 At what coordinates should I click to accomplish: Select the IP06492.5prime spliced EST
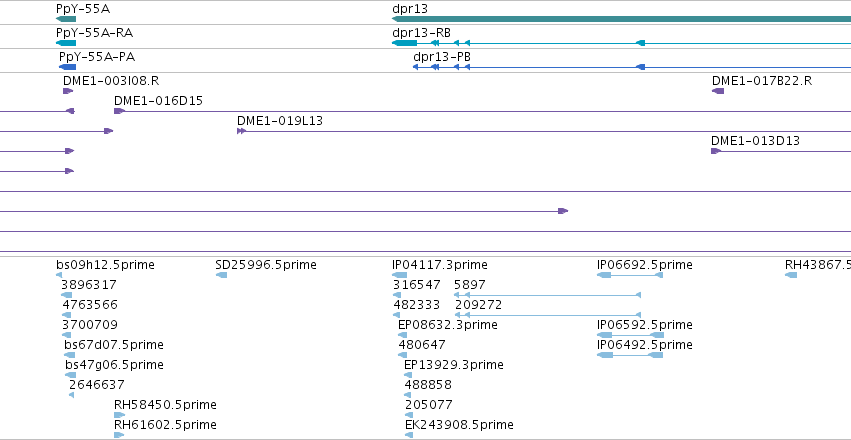pos(630,355)
